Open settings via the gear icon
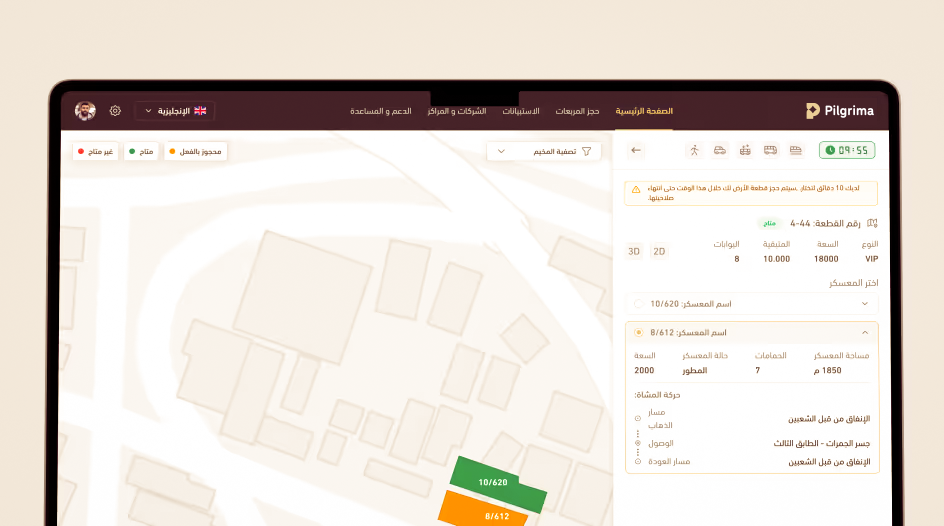 [115, 111]
